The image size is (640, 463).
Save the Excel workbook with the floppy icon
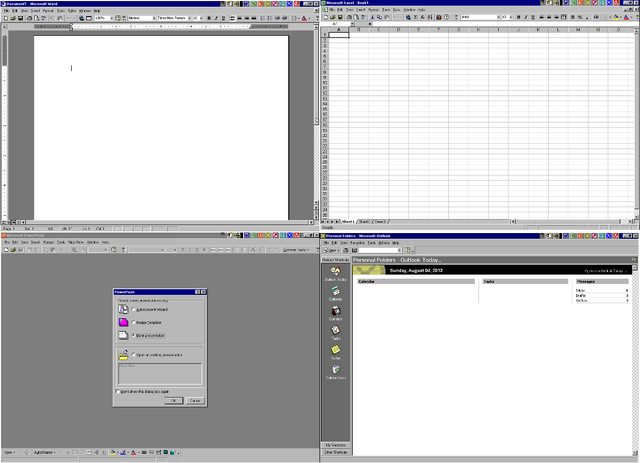click(340, 17)
